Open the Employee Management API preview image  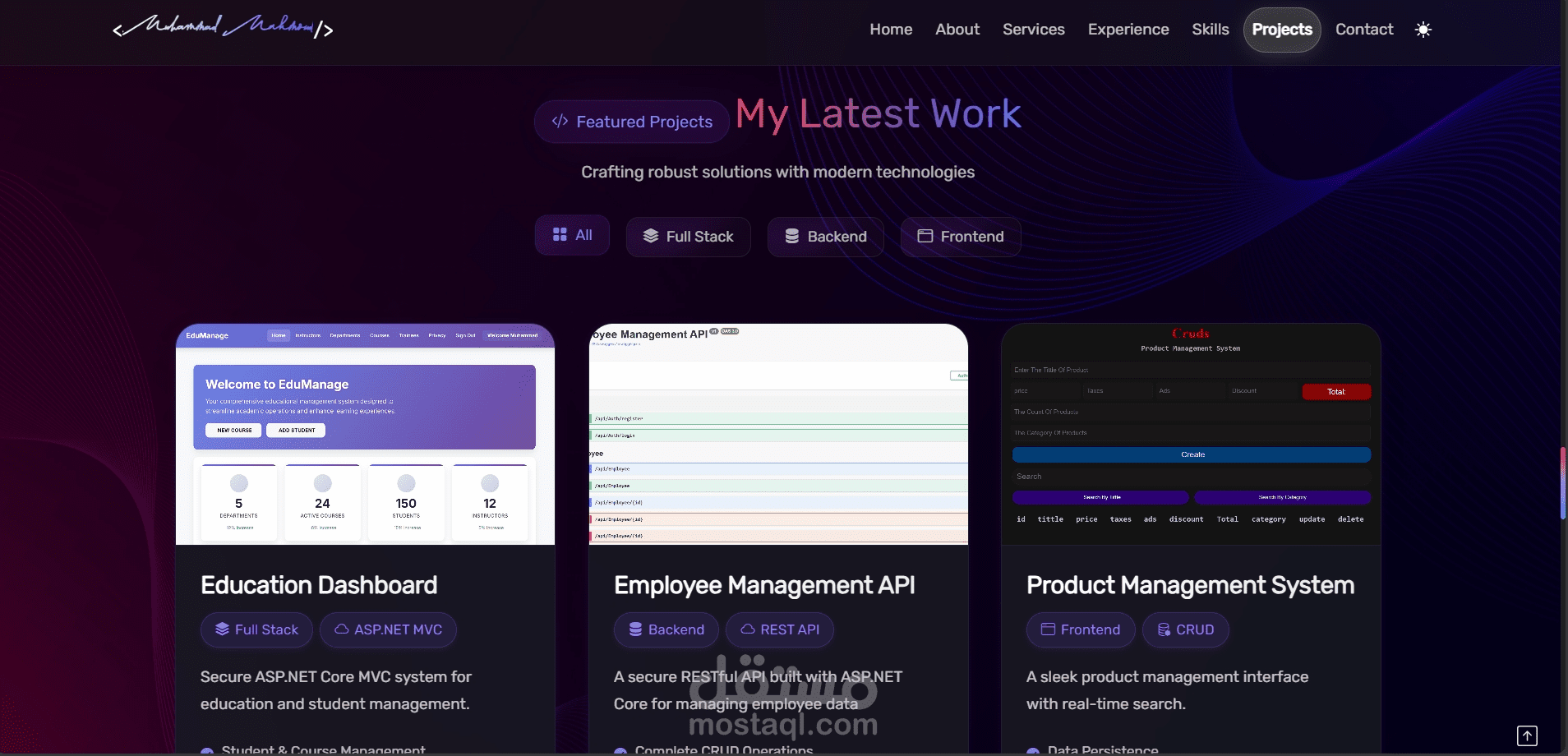pyautogui.click(x=778, y=434)
